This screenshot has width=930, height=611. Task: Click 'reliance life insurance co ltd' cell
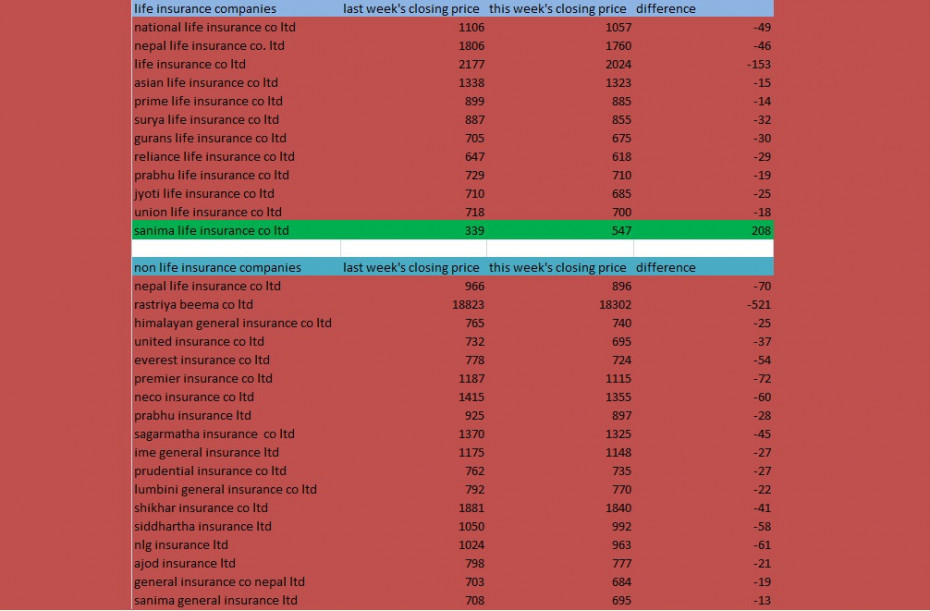click(235, 156)
